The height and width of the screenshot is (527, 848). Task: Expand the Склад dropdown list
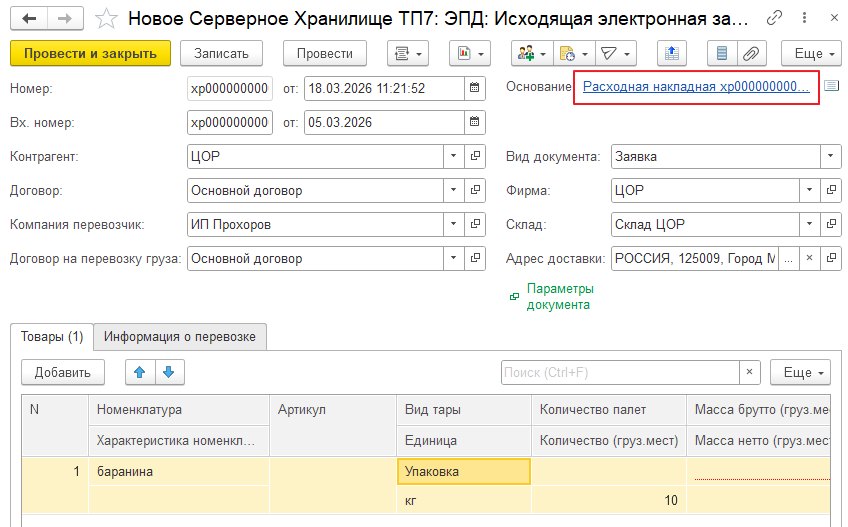[809, 225]
